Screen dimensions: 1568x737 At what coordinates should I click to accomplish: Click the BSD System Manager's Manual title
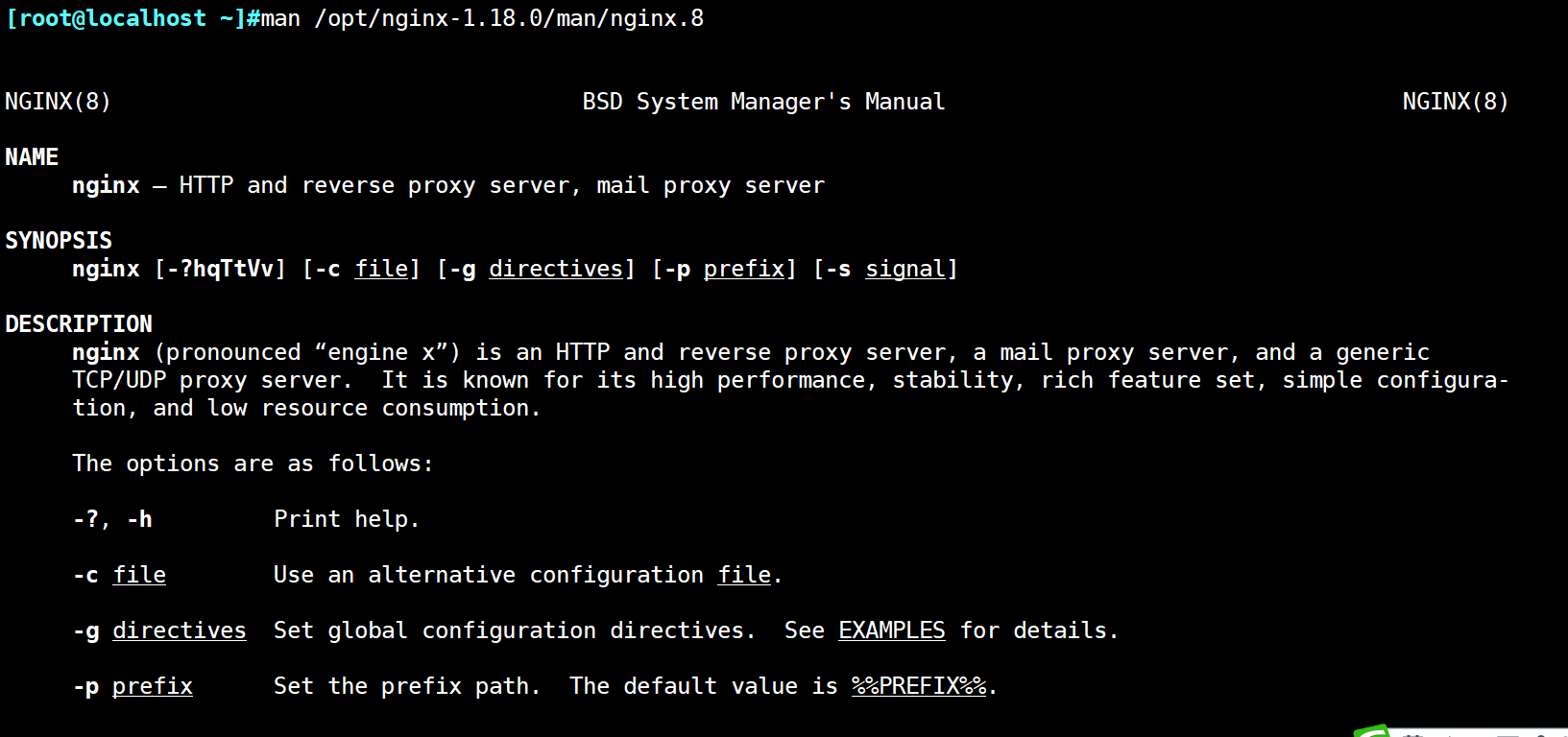coord(763,102)
